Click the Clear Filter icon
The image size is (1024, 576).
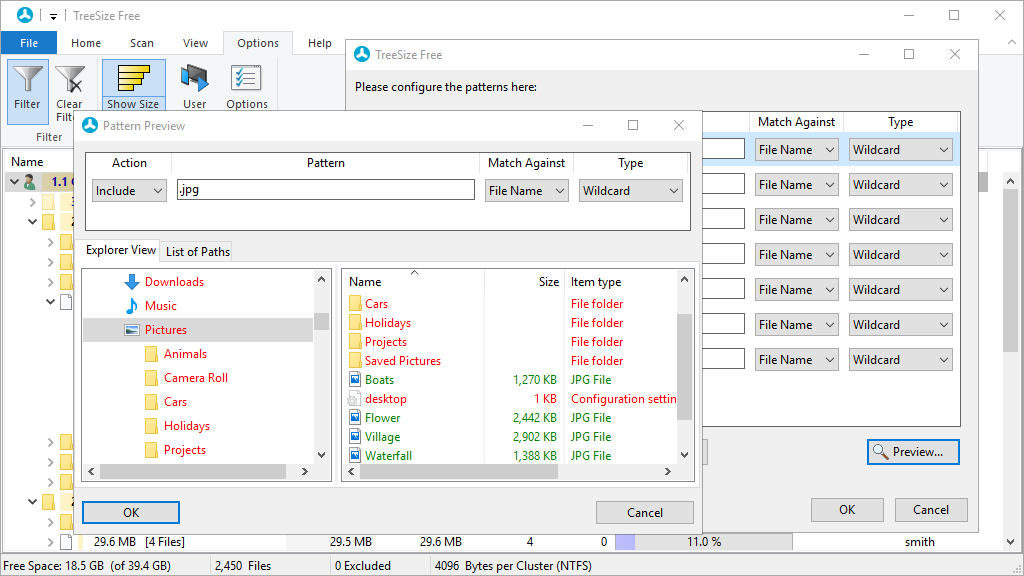point(70,80)
